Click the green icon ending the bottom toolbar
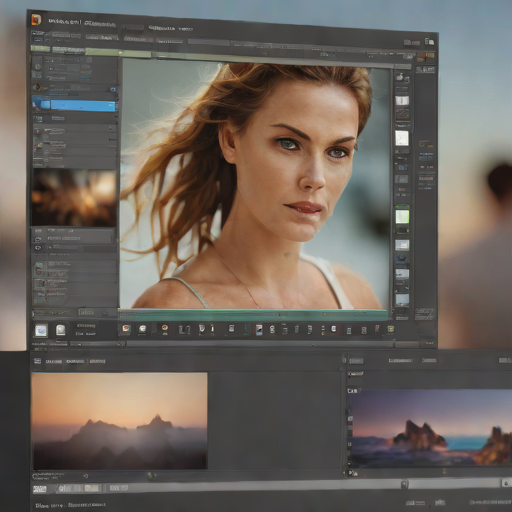This screenshot has height=512, width=512. coord(391,329)
